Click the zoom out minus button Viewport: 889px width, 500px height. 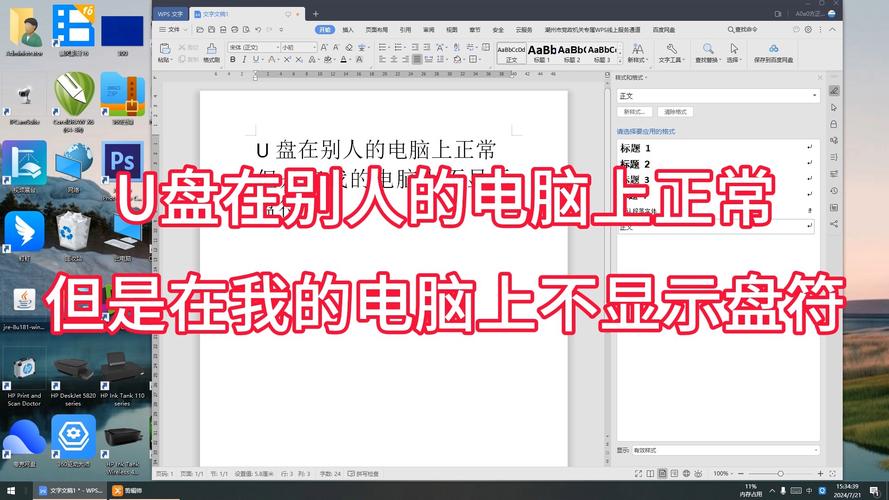741,473
